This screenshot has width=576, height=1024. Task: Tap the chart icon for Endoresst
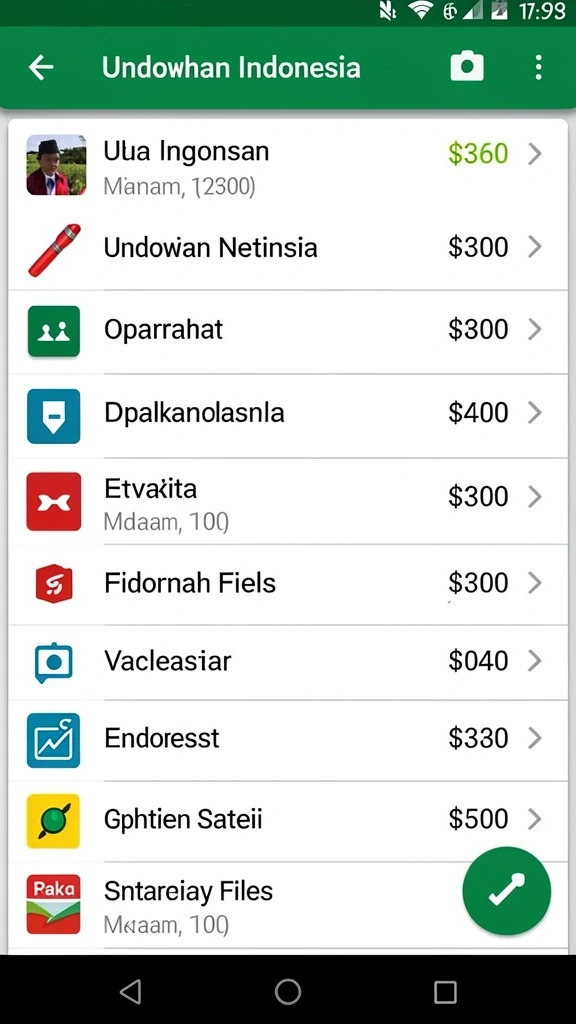tap(54, 741)
